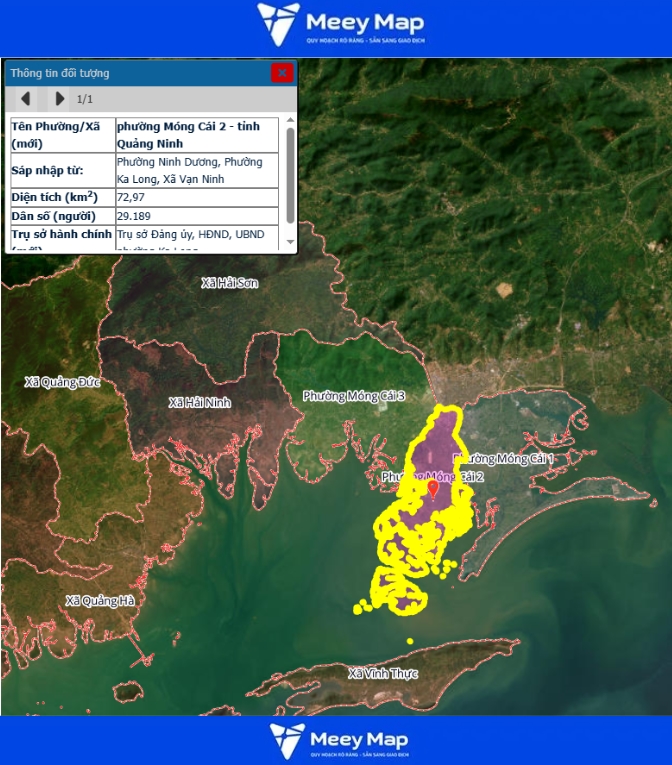The image size is (672, 765).
Task: Close the Thông tin đối tượng popup
Action: (282, 72)
